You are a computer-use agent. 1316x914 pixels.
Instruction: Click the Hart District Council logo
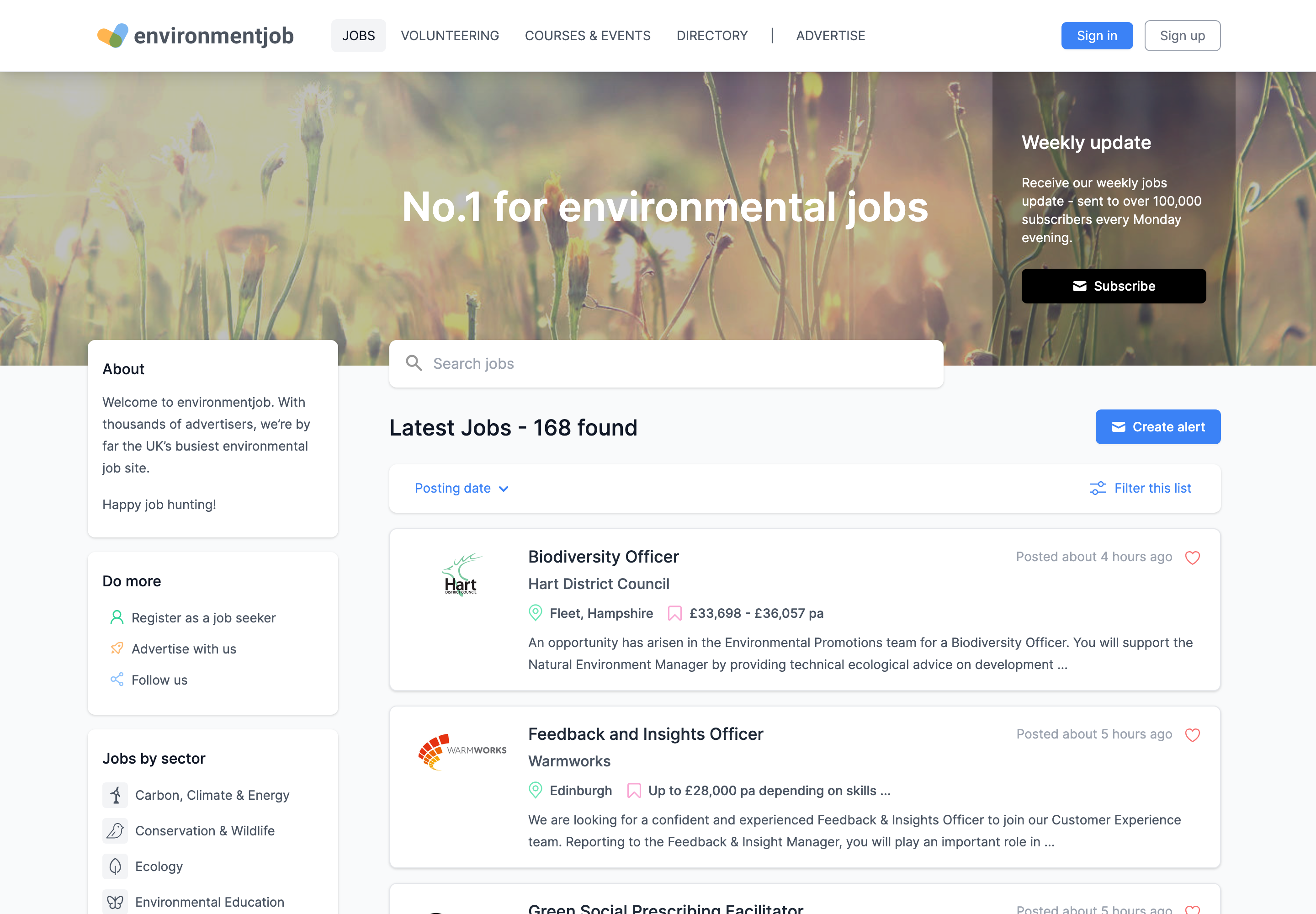pyautogui.click(x=461, y=574)
